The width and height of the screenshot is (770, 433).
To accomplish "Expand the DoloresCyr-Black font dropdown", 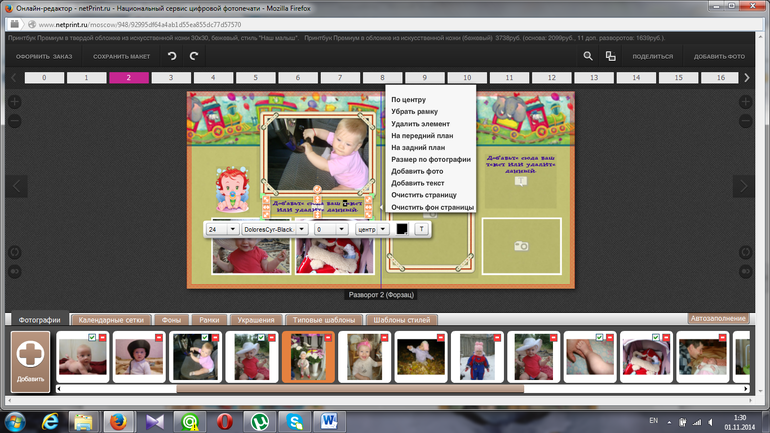I will pos(302,229).
